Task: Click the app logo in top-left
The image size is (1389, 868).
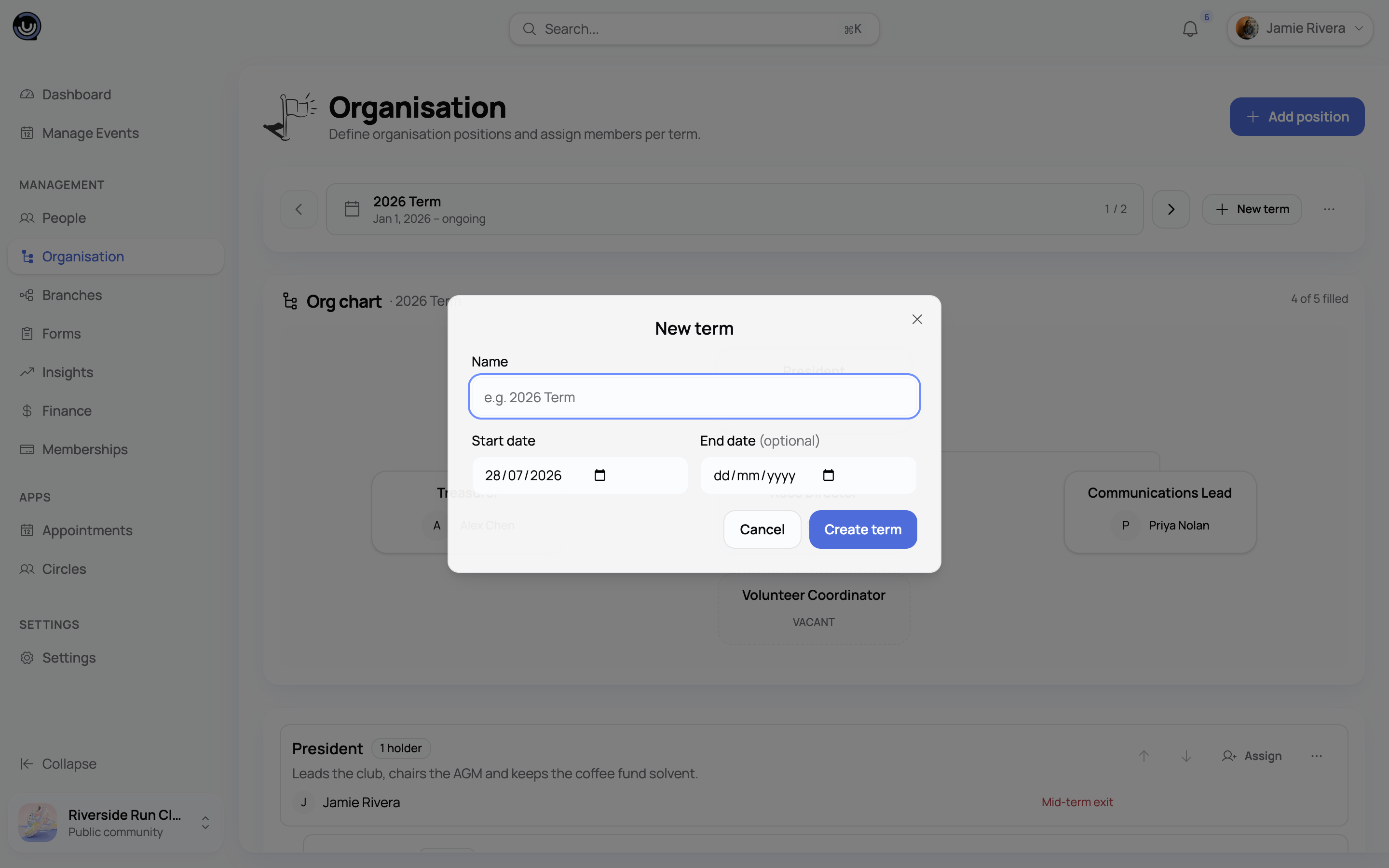Action: (x=27, y=27)
